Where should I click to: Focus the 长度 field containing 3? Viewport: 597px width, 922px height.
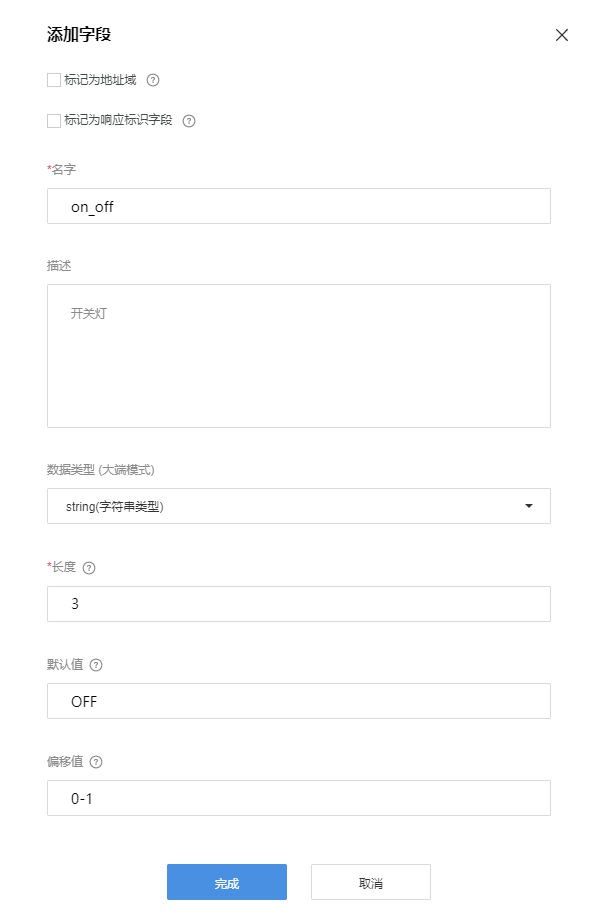[x=298, y=604]
